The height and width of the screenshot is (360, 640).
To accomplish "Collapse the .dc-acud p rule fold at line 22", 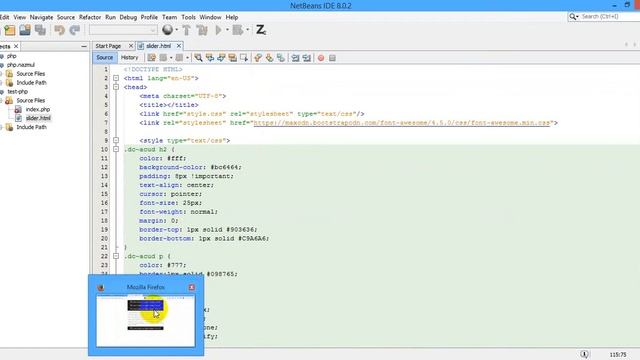I will point(116,256).
